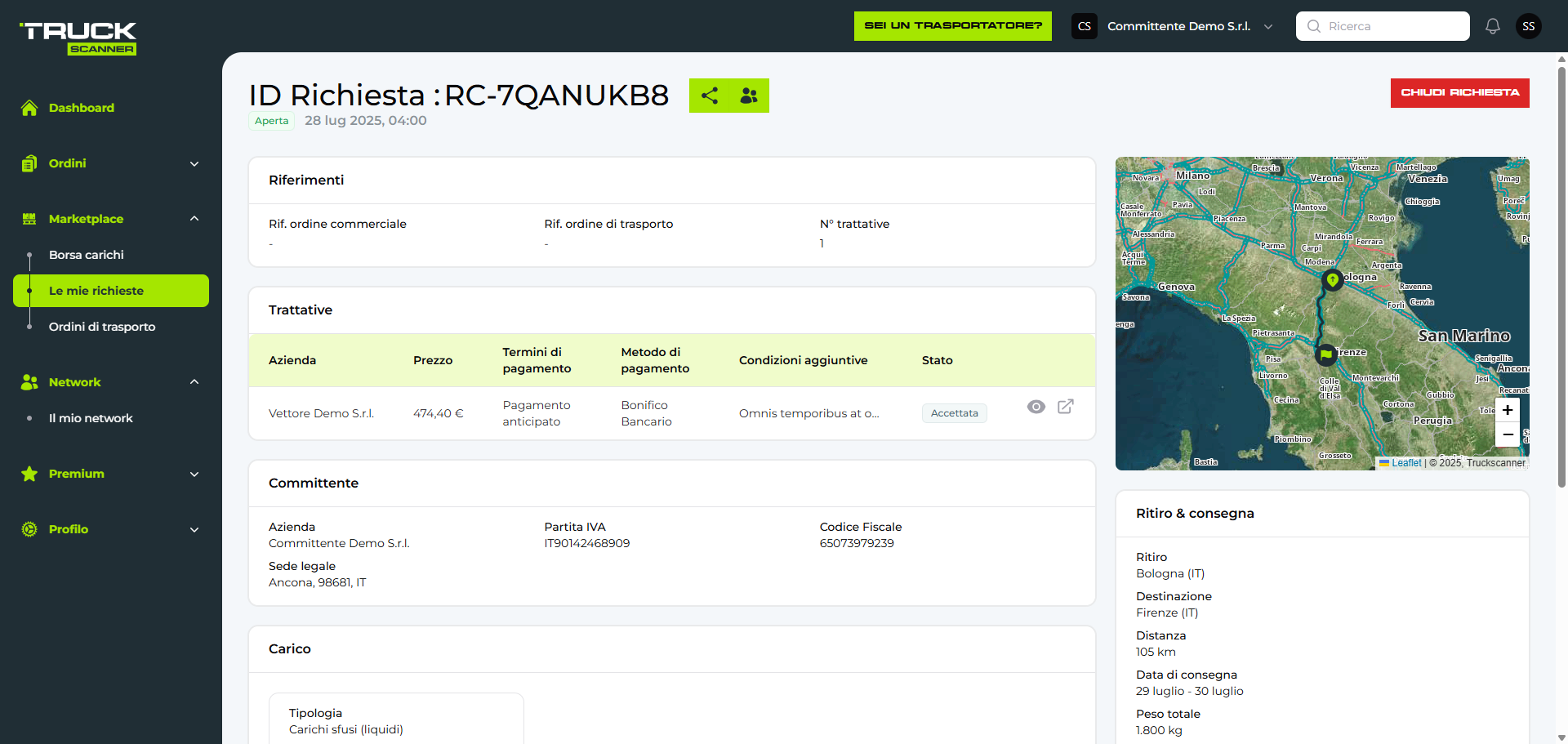Zoom out on the map

tap(1508, 434)
